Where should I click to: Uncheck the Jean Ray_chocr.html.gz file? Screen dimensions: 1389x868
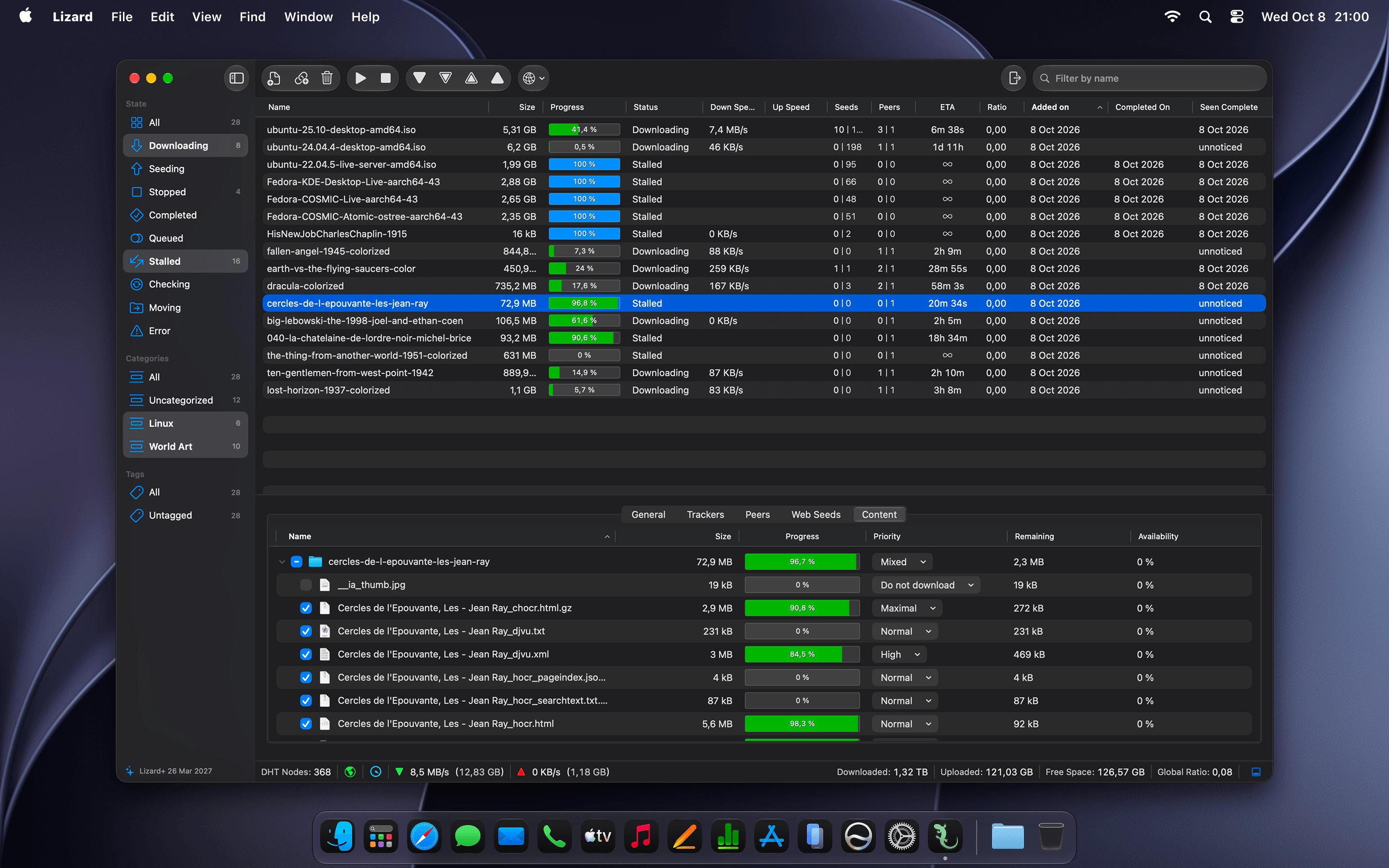[306, 608]
